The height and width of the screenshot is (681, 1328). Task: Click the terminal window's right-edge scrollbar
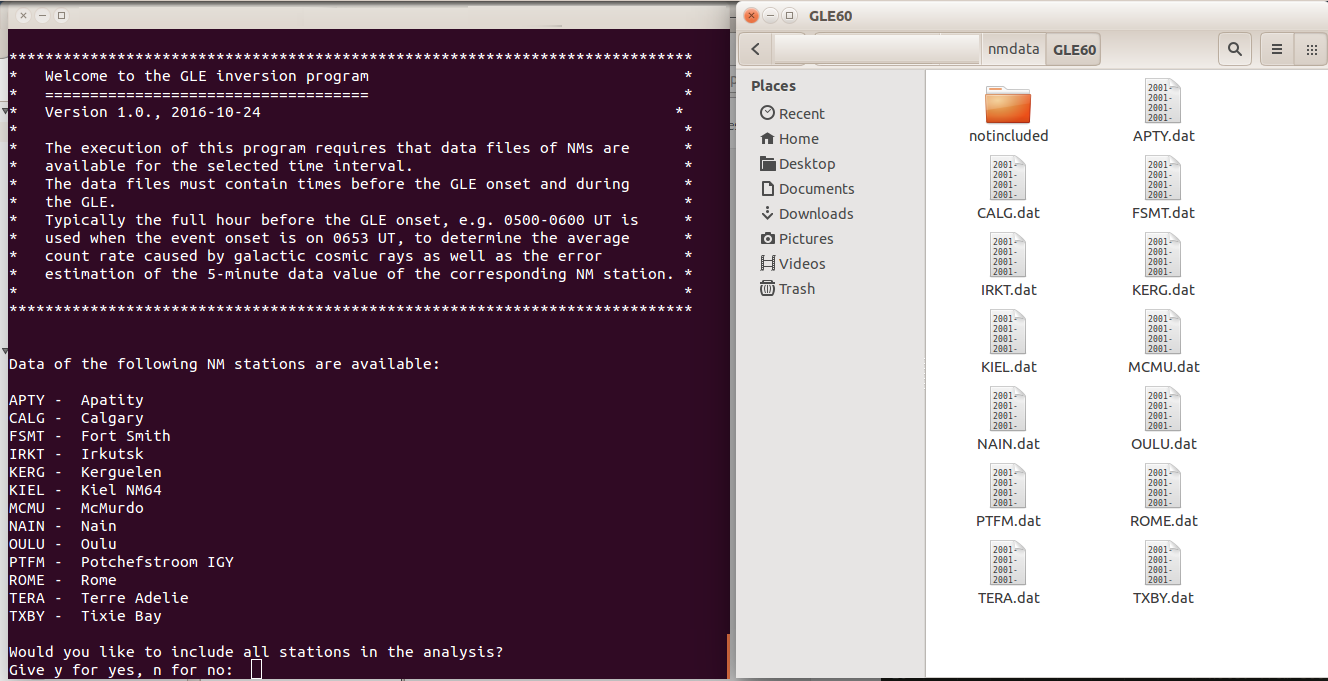tap(728, 655)
